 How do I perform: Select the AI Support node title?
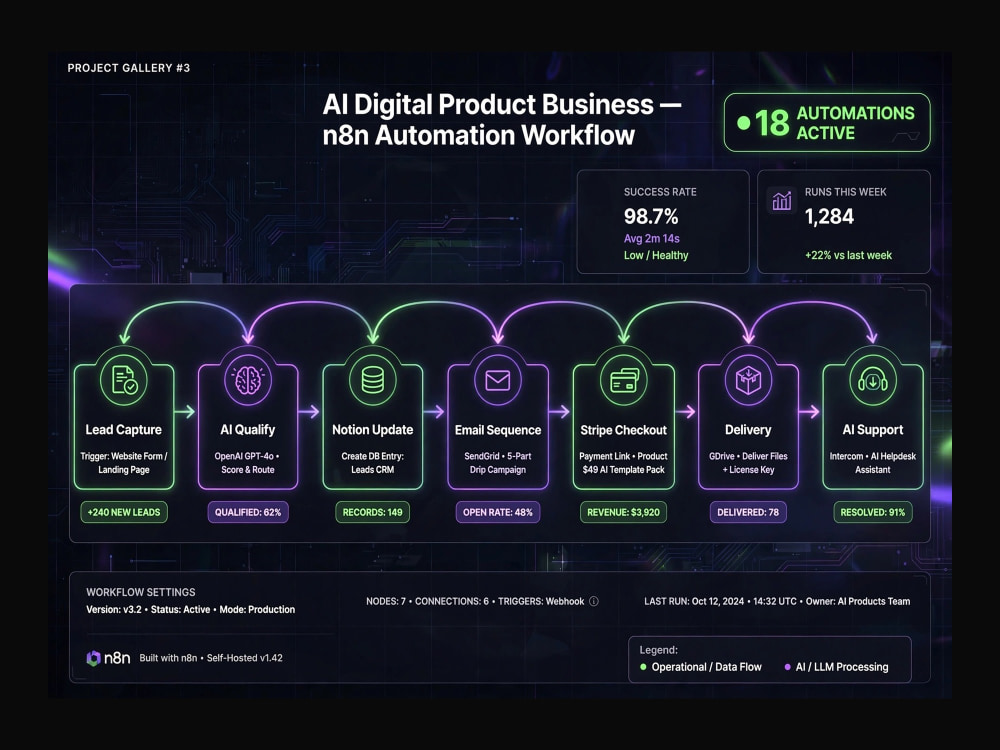tap(872, 430)
